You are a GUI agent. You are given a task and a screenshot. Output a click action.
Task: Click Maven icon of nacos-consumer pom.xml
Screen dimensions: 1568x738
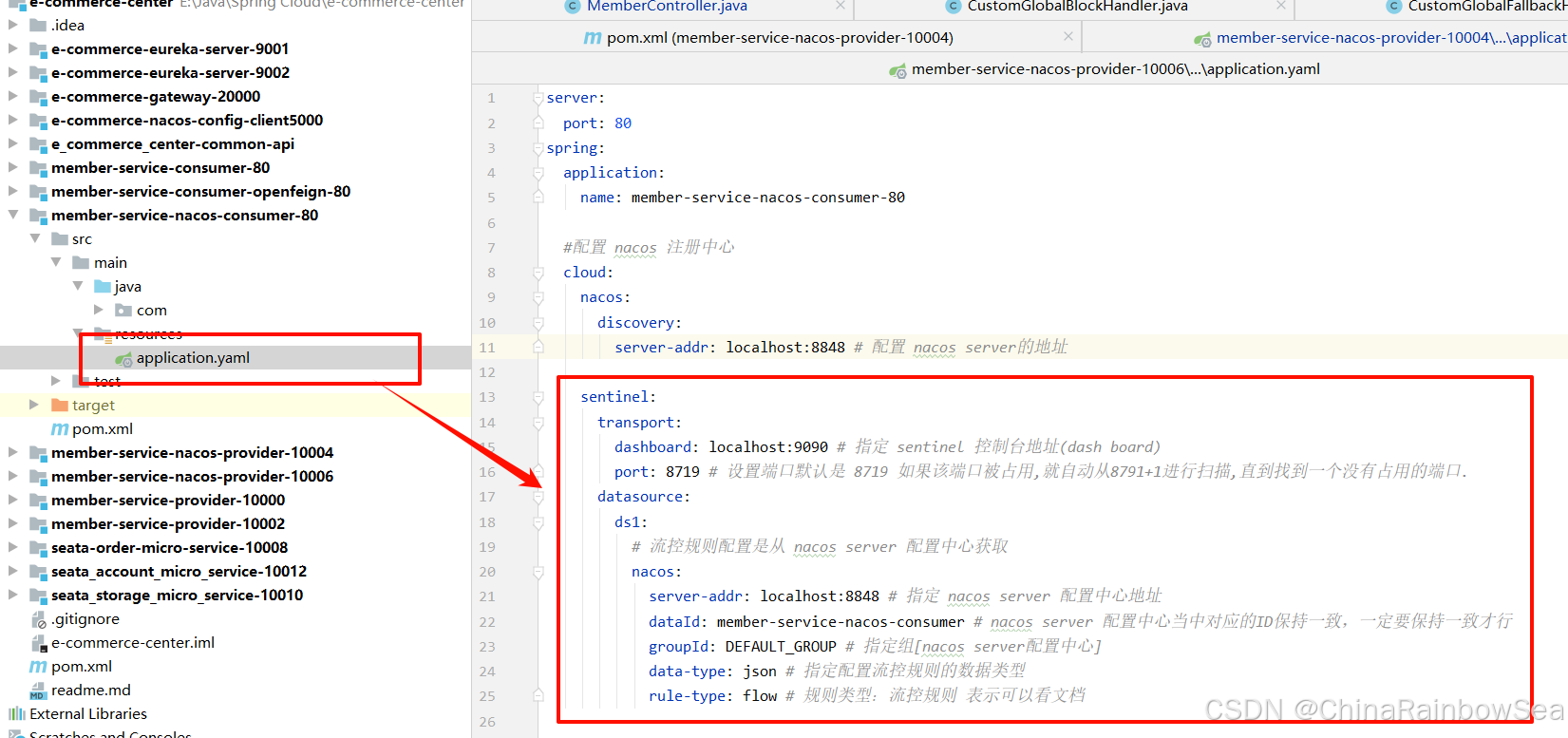point(60,429)
